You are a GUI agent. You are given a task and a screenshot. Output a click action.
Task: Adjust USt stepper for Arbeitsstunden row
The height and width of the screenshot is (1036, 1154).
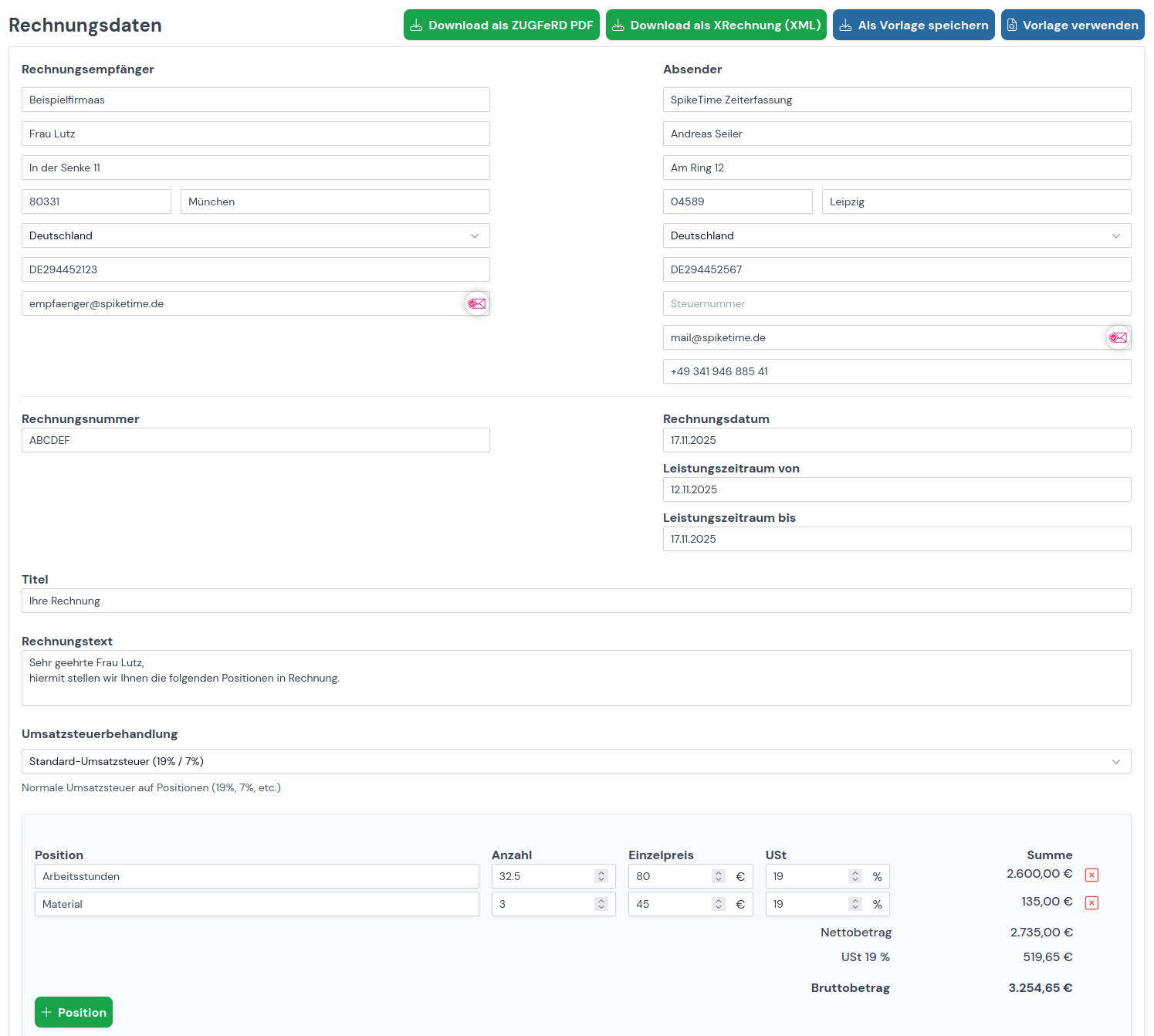[x=855, y=876]
